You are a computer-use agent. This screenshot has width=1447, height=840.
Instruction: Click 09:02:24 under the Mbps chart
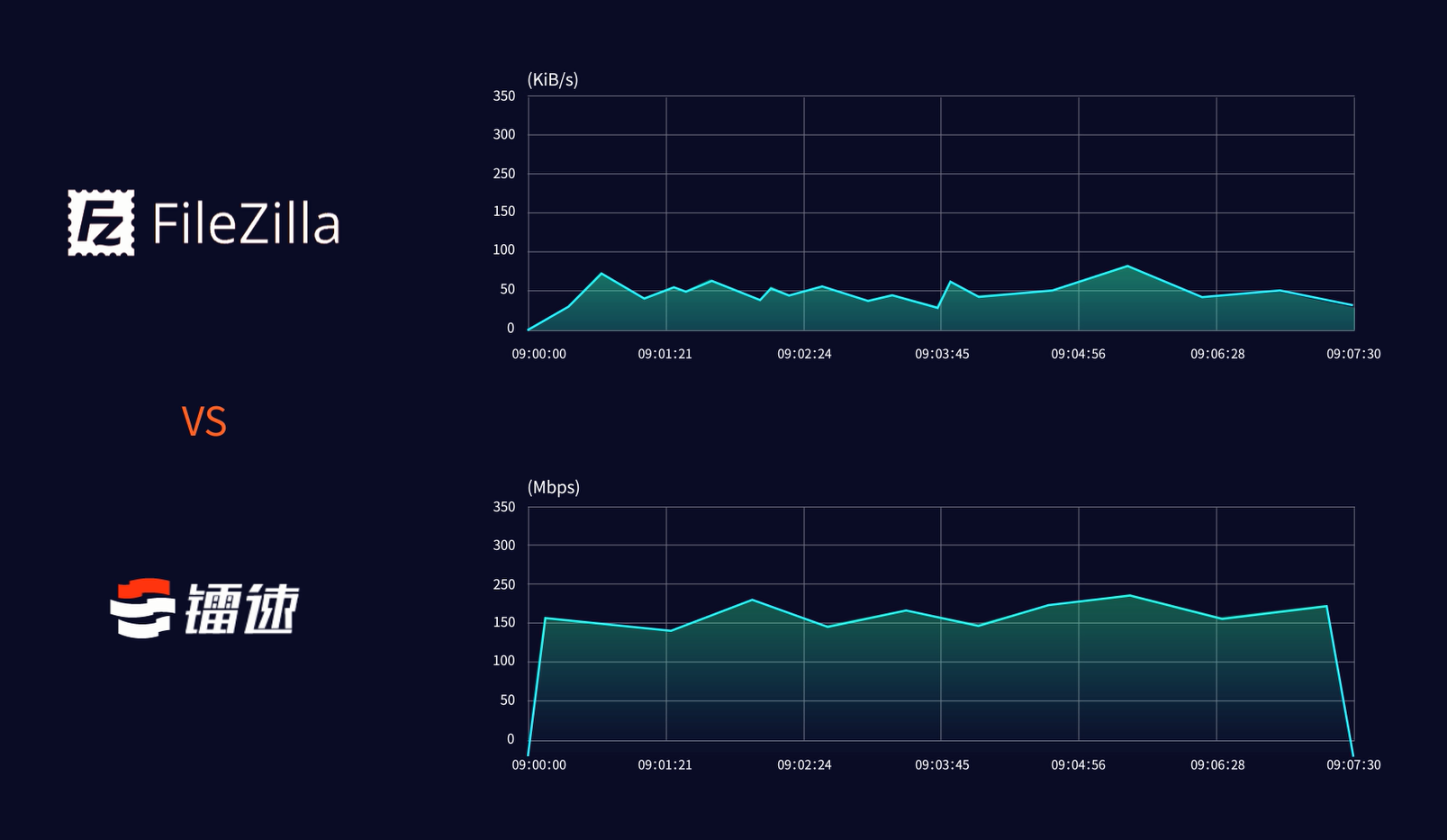pyautogui.click(x=804, y=764)
